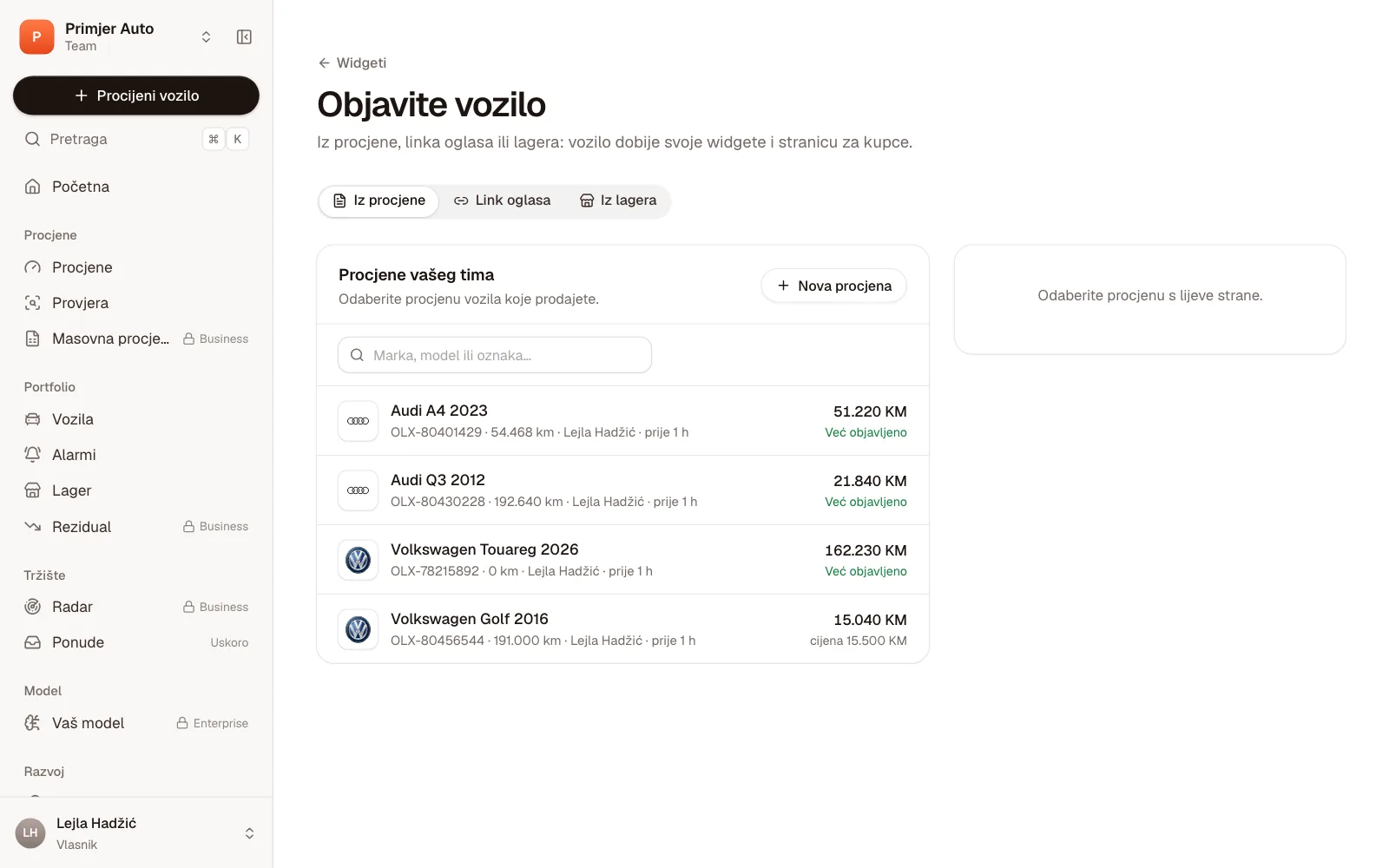Viewport: 1389px width, 868px height.
Task: Open Vozila in the sidebar
Action: [136, 419]
